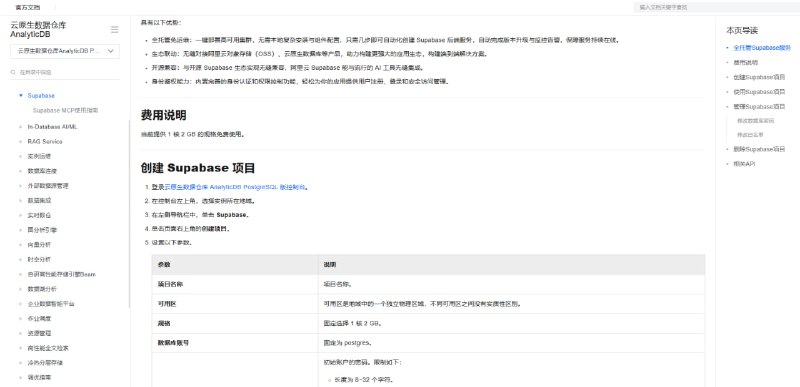Open 资源管理 in sidebar

click(39, 333)
